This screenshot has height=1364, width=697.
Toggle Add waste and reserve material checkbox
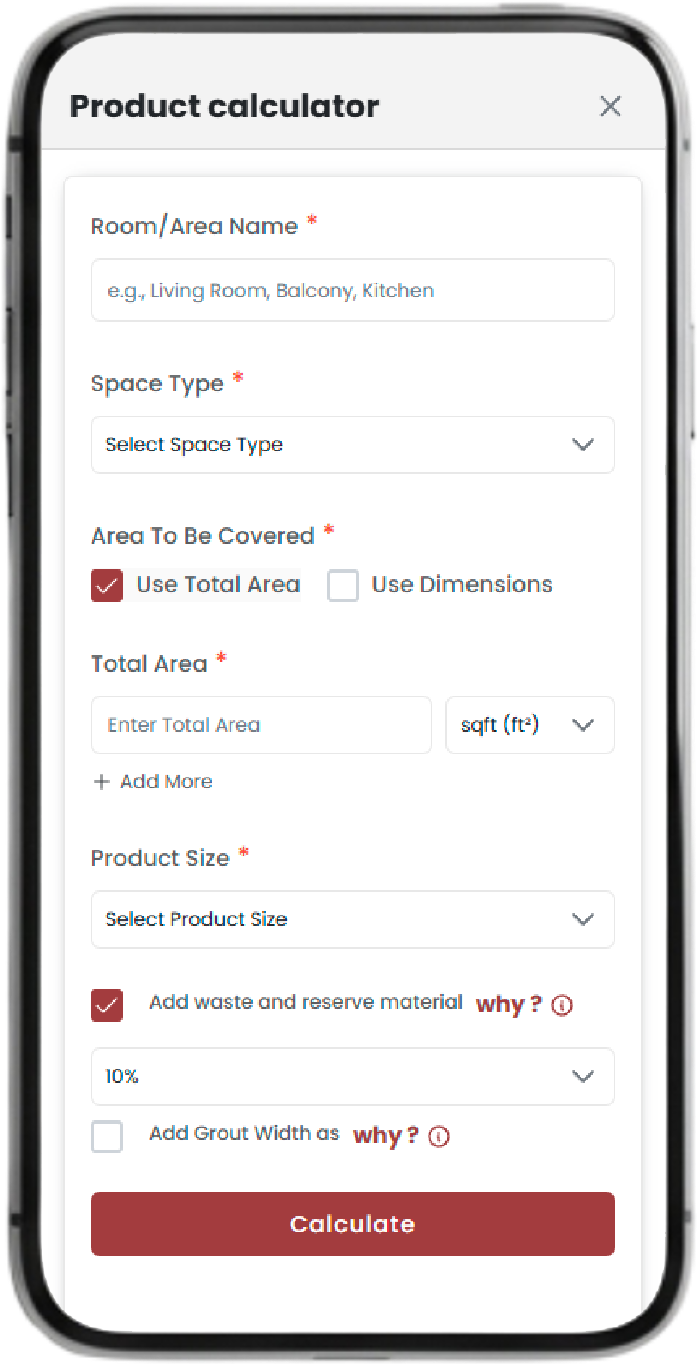tap(107, 1005)
